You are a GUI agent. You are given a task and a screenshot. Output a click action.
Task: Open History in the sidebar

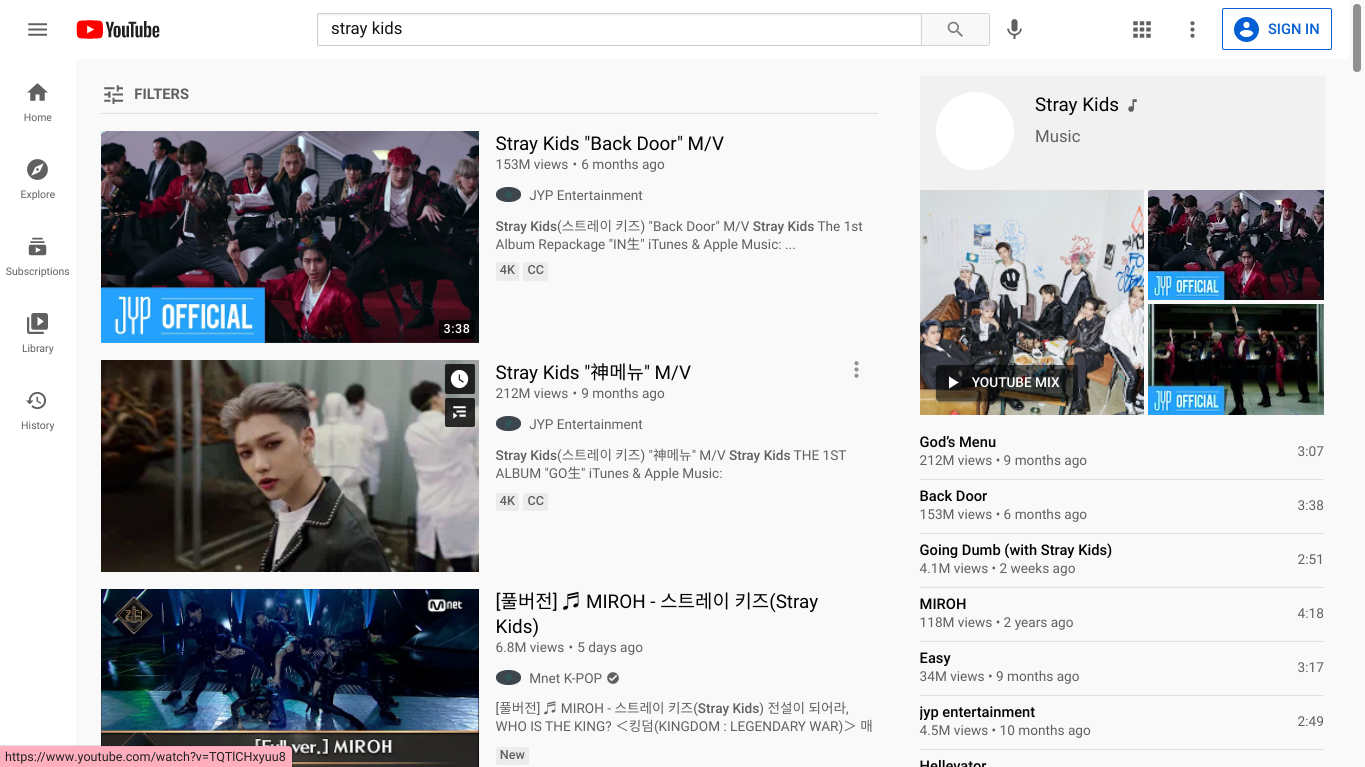click(x=38, y=410)
